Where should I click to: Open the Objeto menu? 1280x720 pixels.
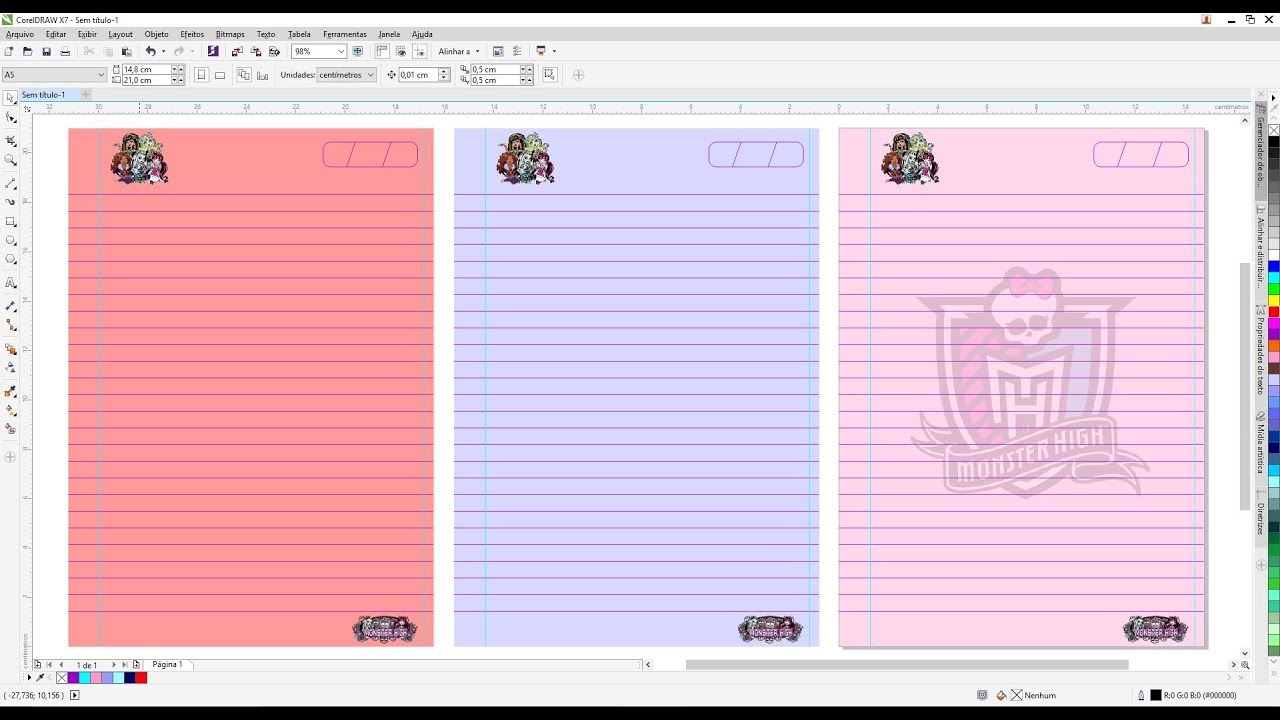tap(157, 34)
